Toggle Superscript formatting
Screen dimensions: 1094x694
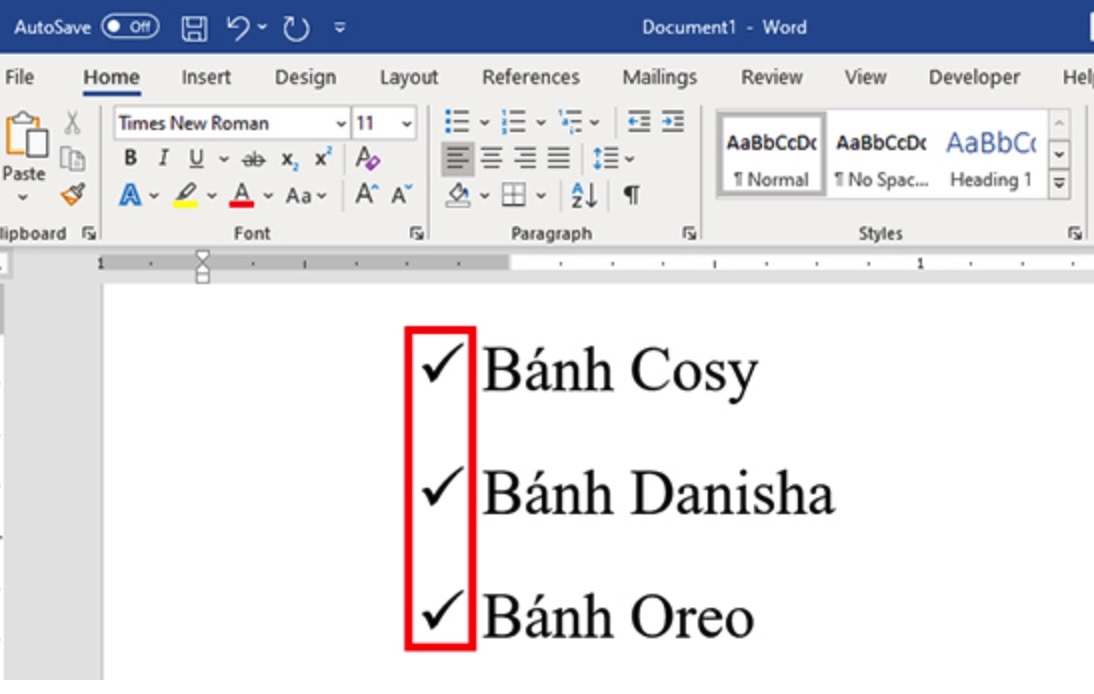coord(322,158)
